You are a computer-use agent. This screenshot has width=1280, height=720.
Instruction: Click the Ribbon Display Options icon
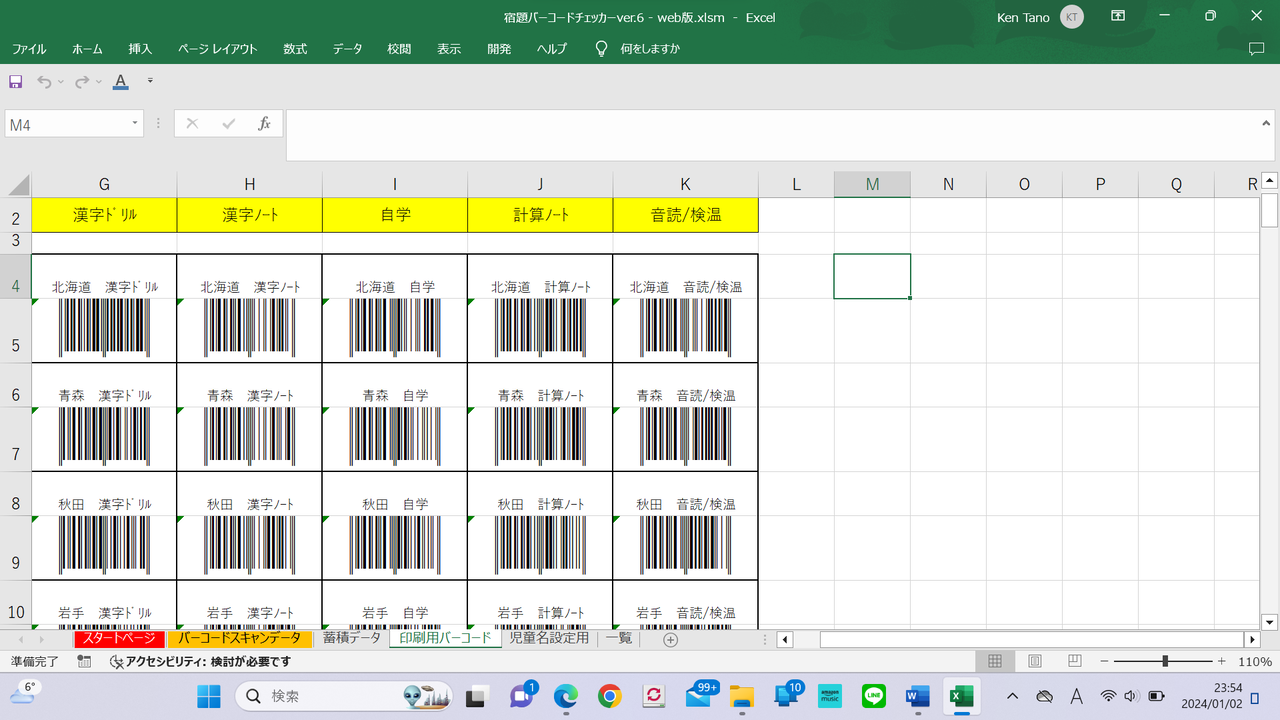(x=1118, y=16)
